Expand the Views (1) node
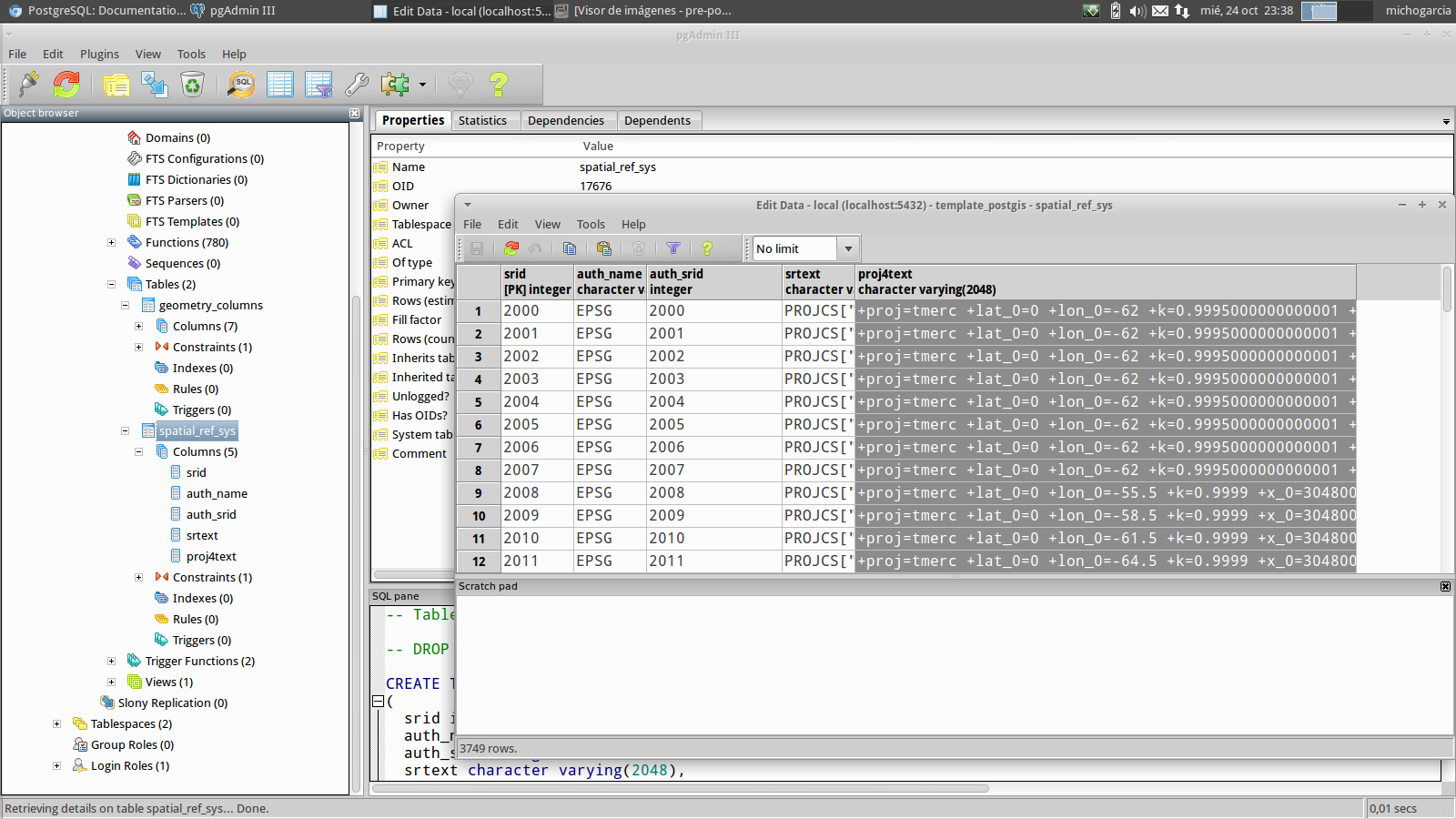 111,682
